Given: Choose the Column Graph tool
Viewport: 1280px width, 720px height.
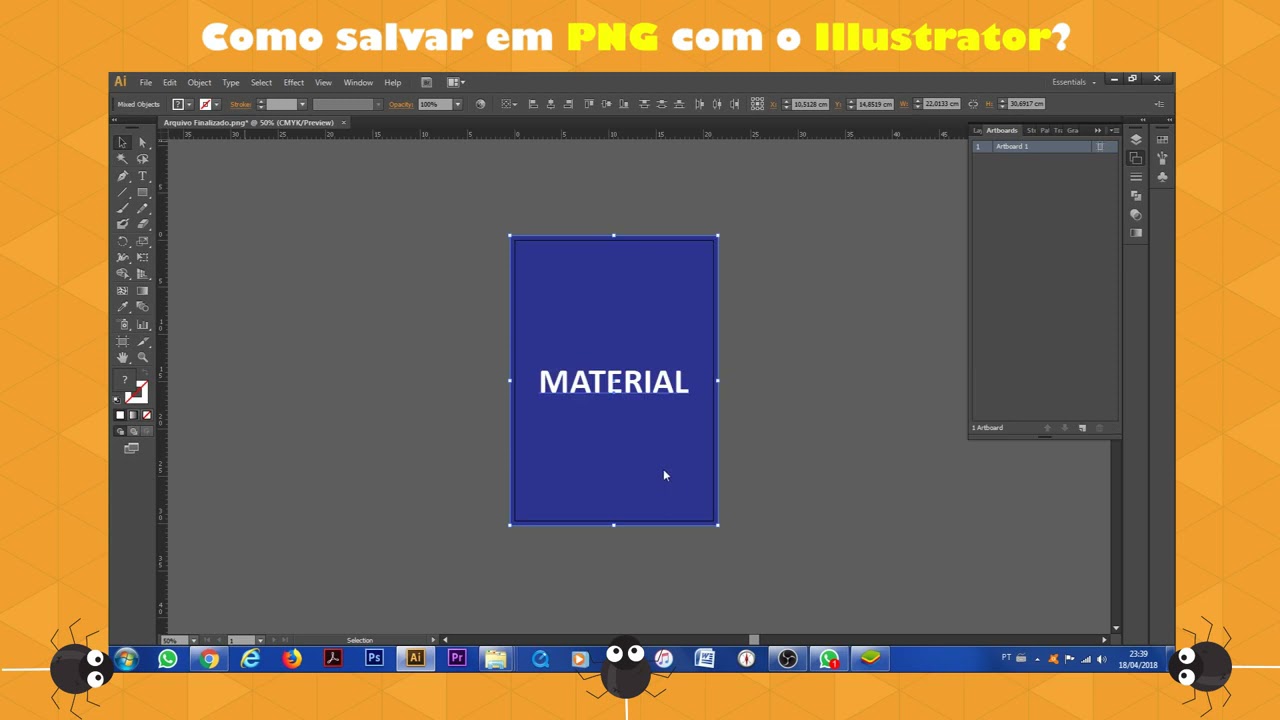Looking at the screenshot, I should (142, 324).
